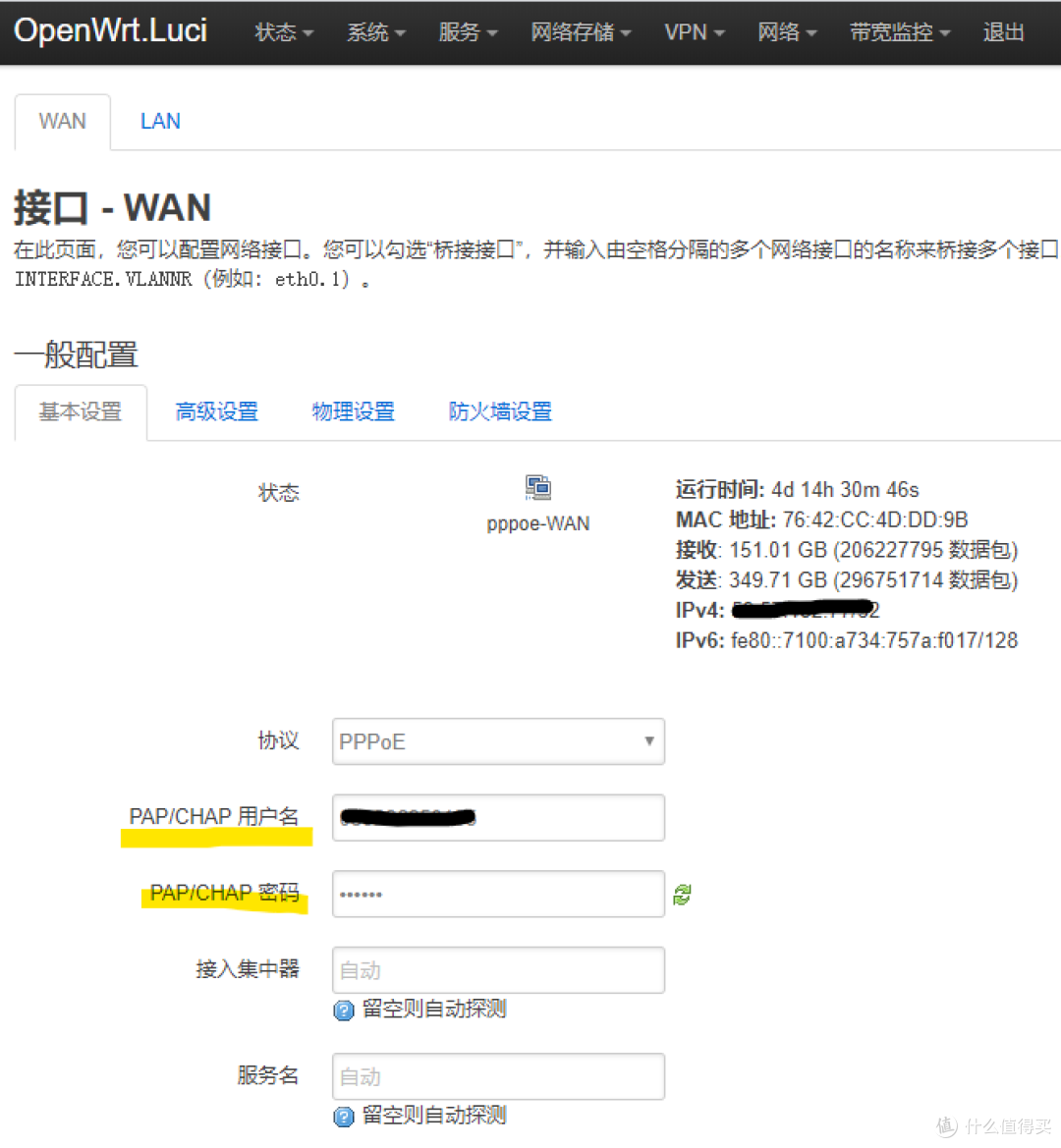Click 留空则自动探测 hint under 服务名

click(x=434, y=1115)
